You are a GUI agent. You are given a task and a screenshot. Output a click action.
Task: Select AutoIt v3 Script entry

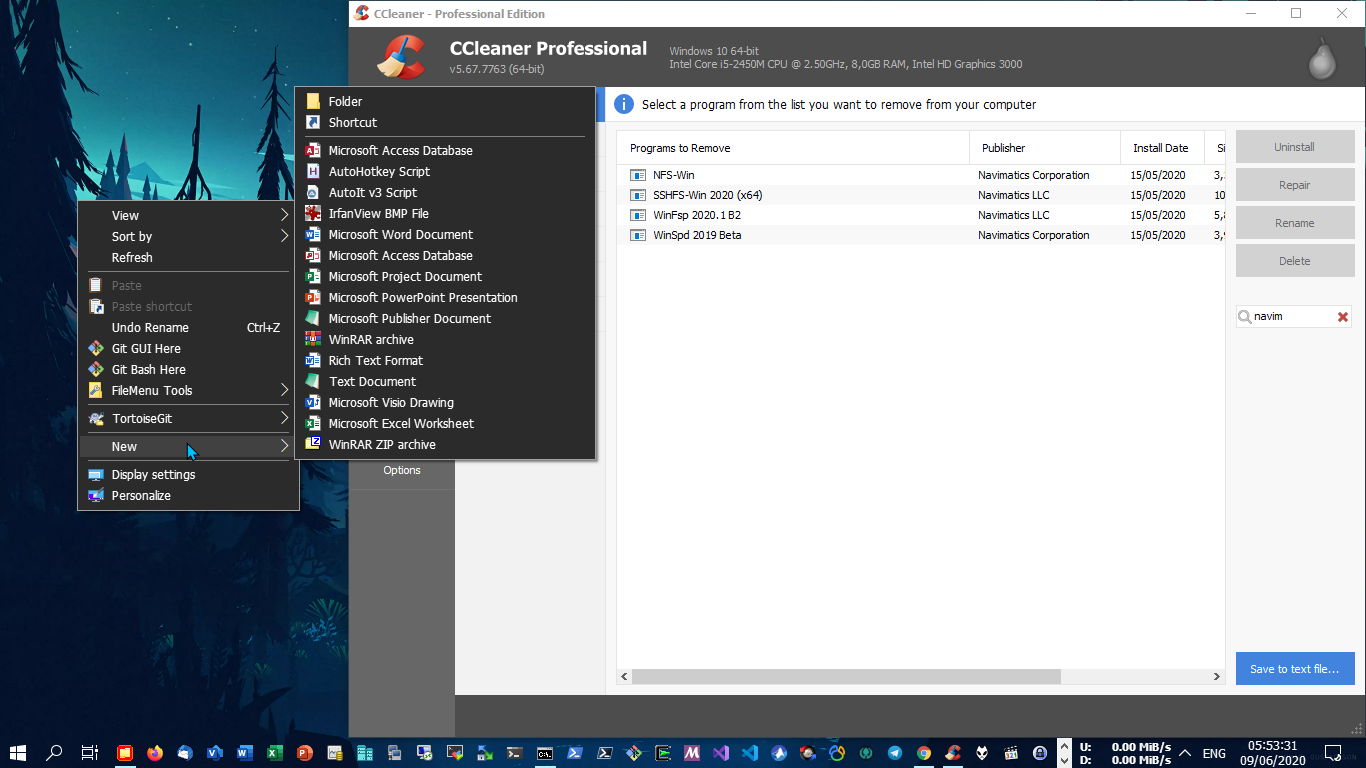(445, 192)
